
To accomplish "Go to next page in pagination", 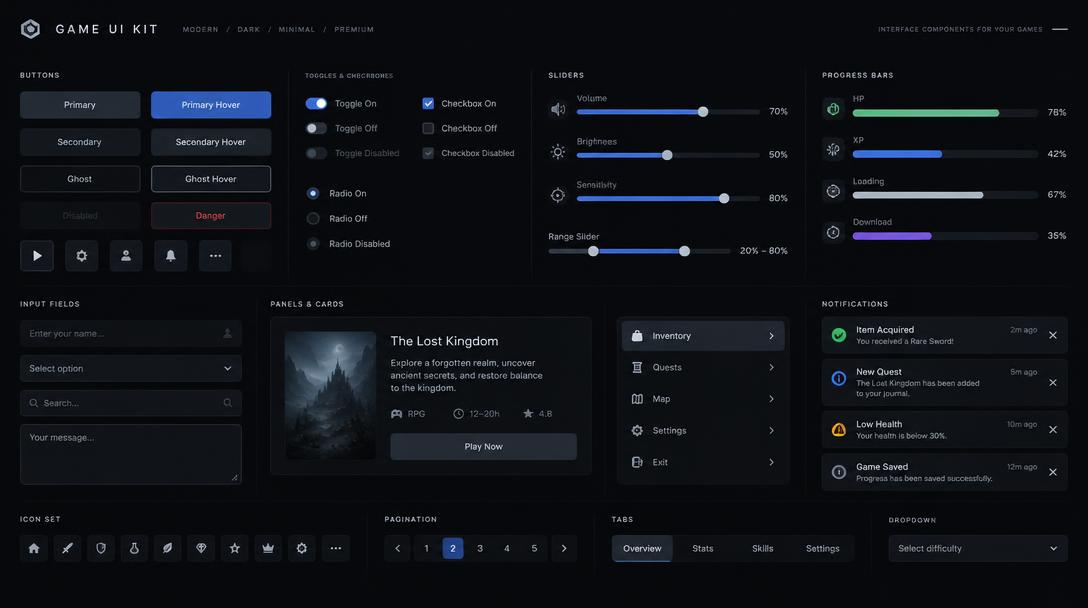I will (x=563, y=548).
